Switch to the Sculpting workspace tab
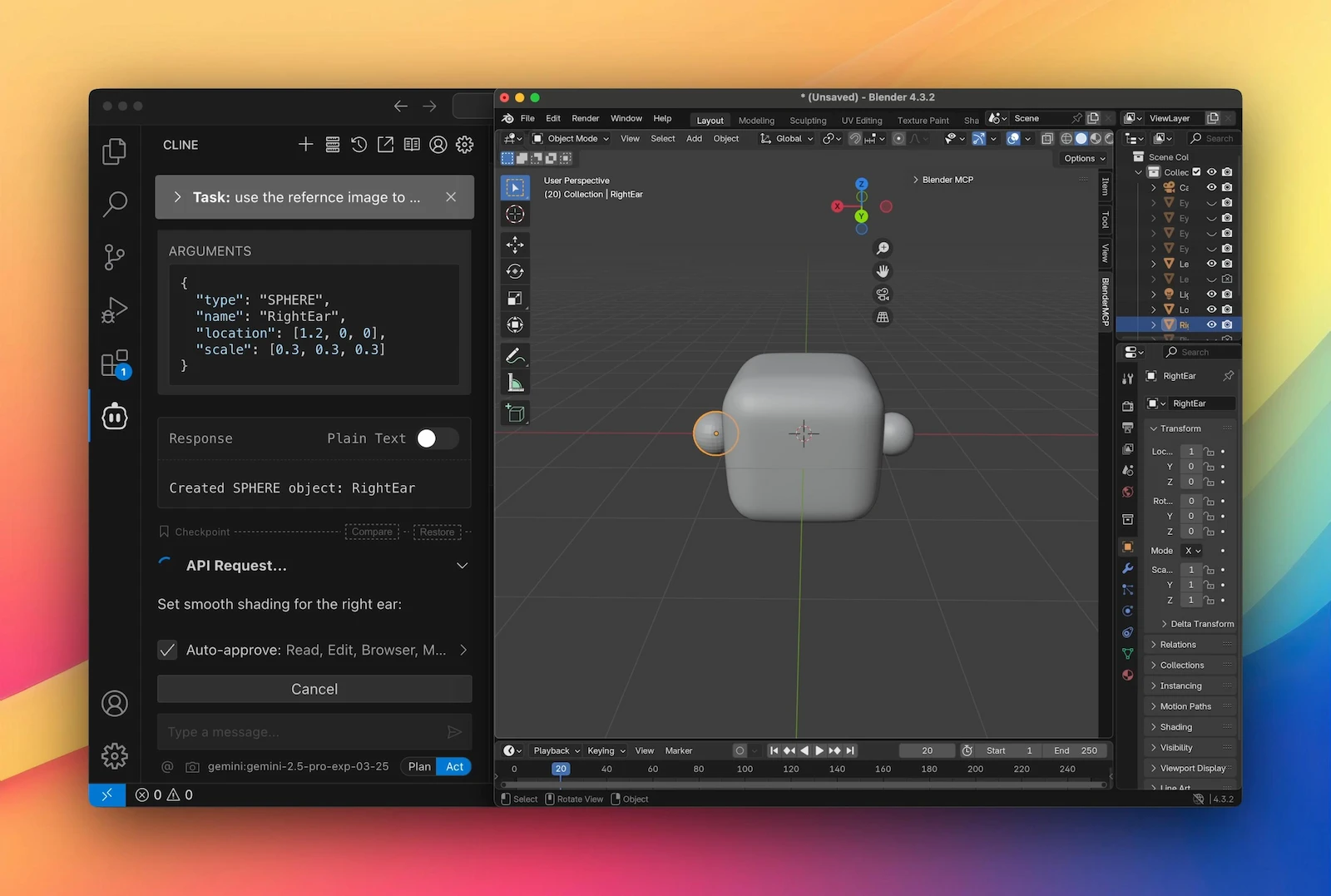The width and height of the screenshot is (1331, 896). coord(808,121)
